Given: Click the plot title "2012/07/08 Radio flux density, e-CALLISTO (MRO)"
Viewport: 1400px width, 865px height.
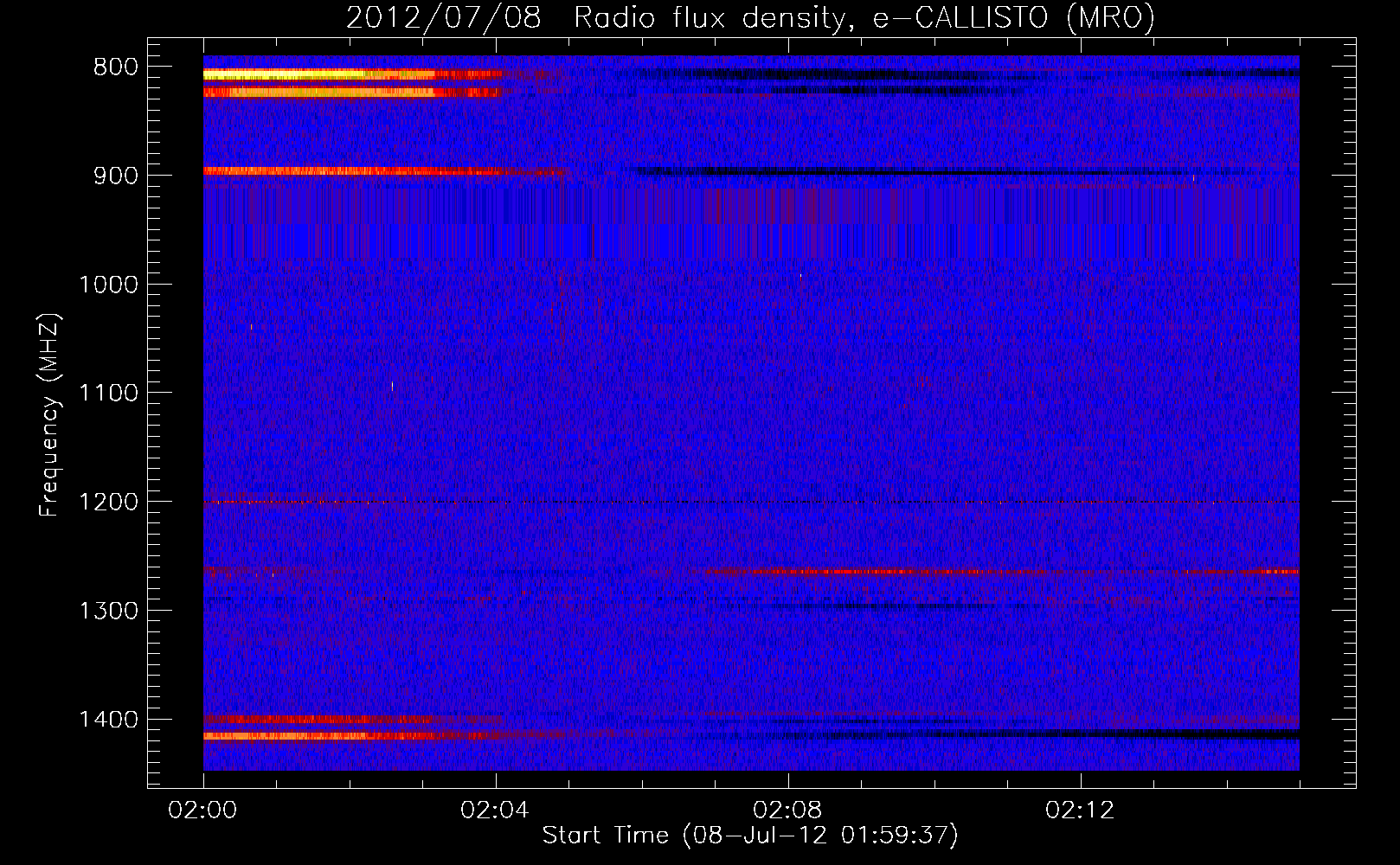Looking at the screenshot, I should point(750,17).
